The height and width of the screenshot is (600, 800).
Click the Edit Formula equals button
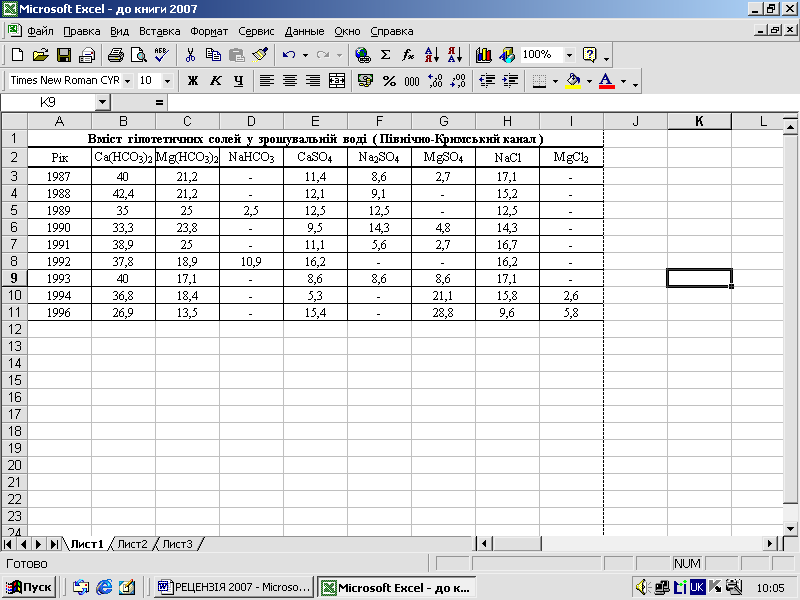pyautogui.click(x=159, y=103)
